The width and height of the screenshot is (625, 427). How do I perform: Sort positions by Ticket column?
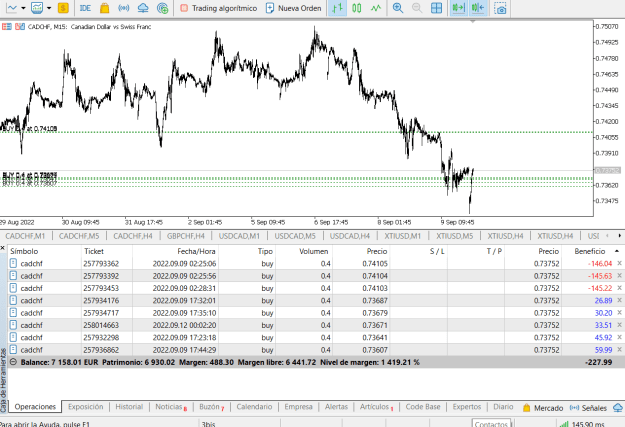pyautogui.click(x=94, y=251)
